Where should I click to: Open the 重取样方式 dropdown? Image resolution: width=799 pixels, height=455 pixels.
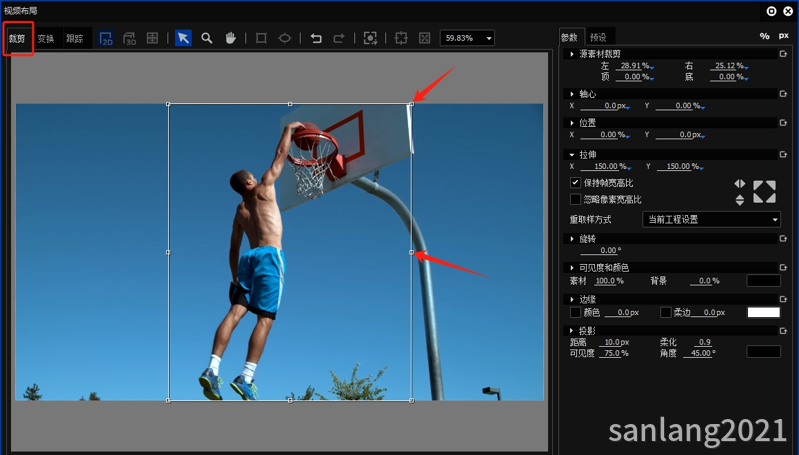(x=711, y=219)
